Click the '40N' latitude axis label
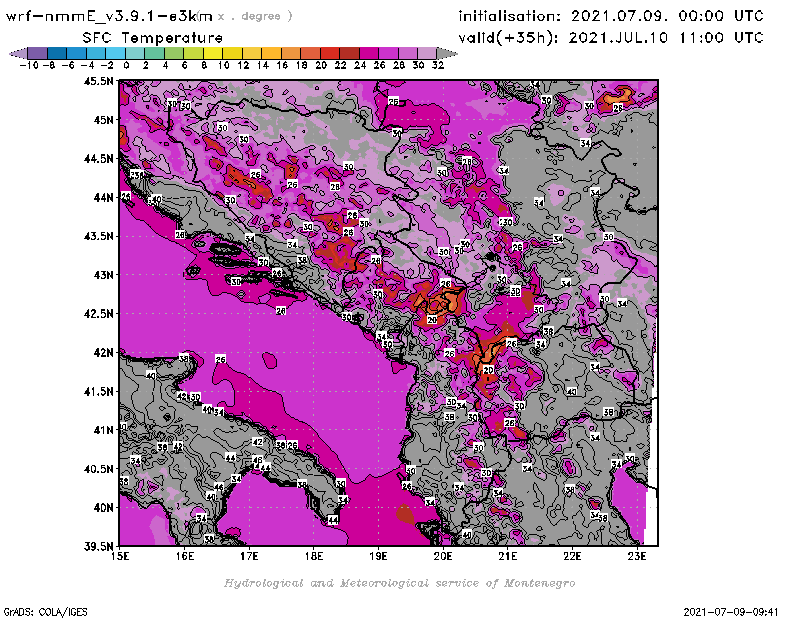Image resolution: width=800 pixels, height=618 pixels. (x=103, y=508)
